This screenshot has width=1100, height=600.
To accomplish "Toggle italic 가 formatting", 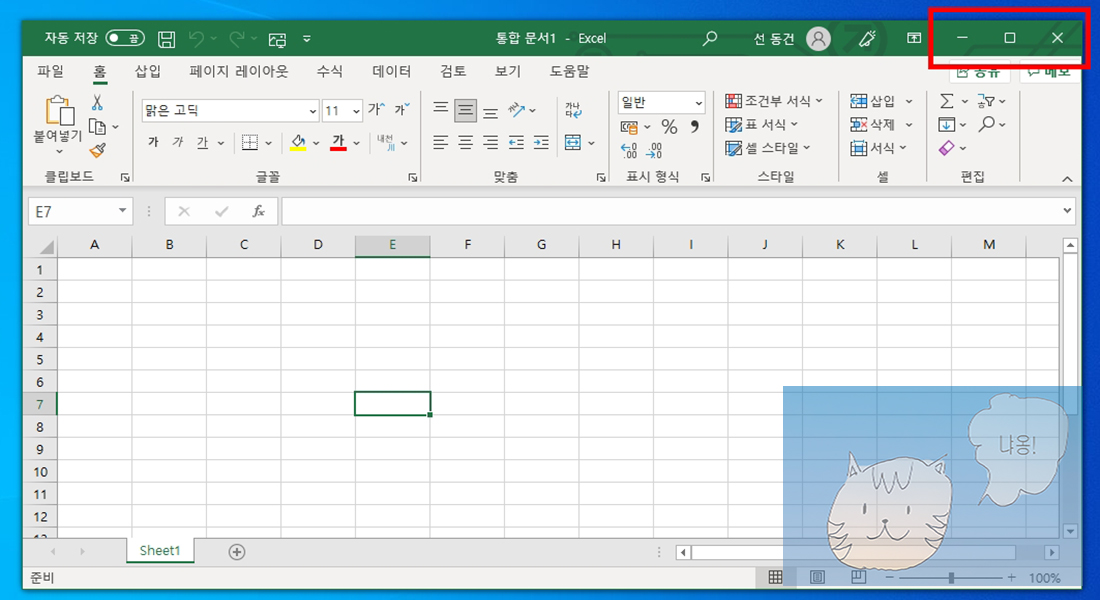I will [x=177, y=142].
